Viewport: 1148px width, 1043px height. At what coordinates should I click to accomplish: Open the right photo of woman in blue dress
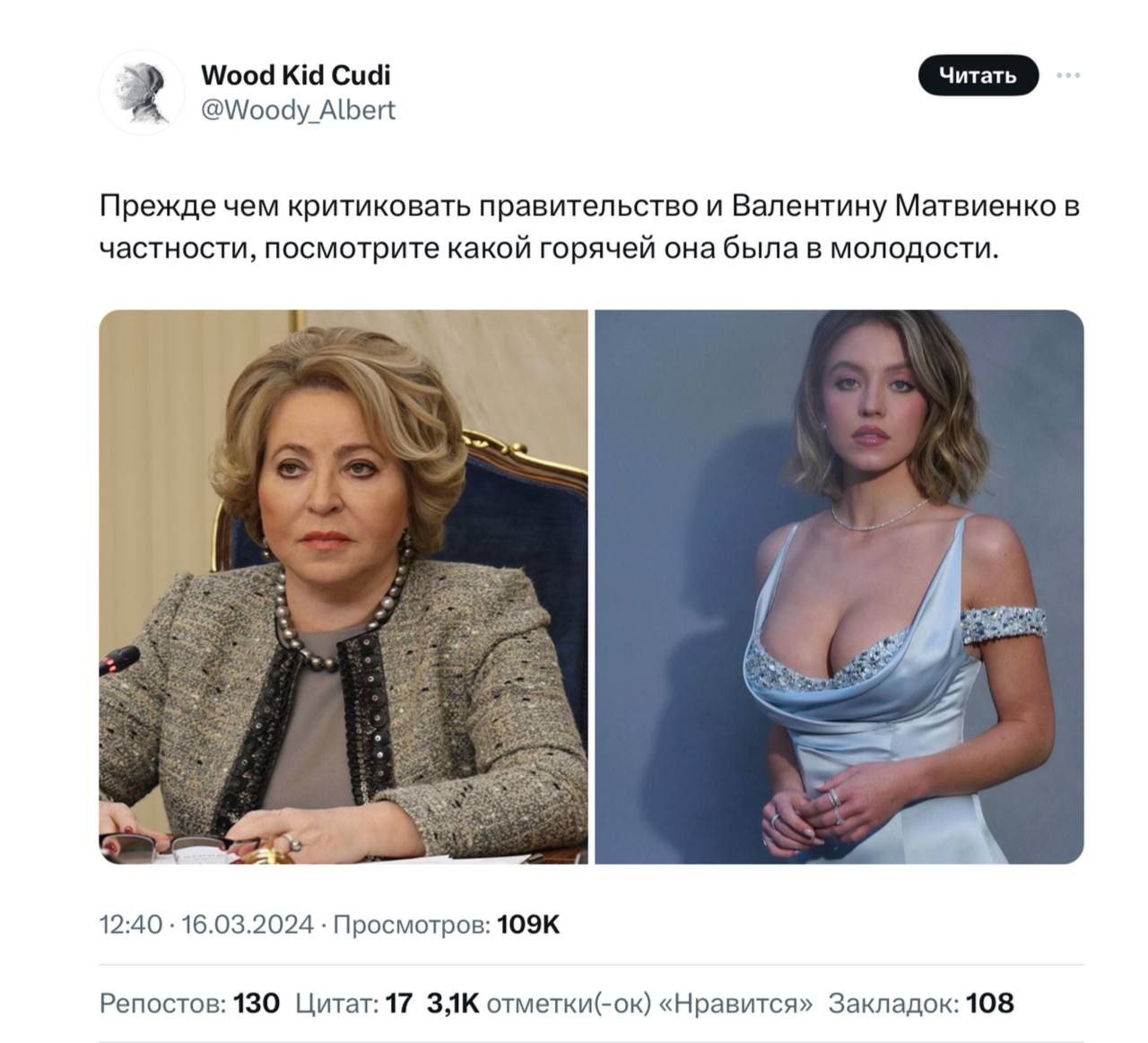(839, 587)
